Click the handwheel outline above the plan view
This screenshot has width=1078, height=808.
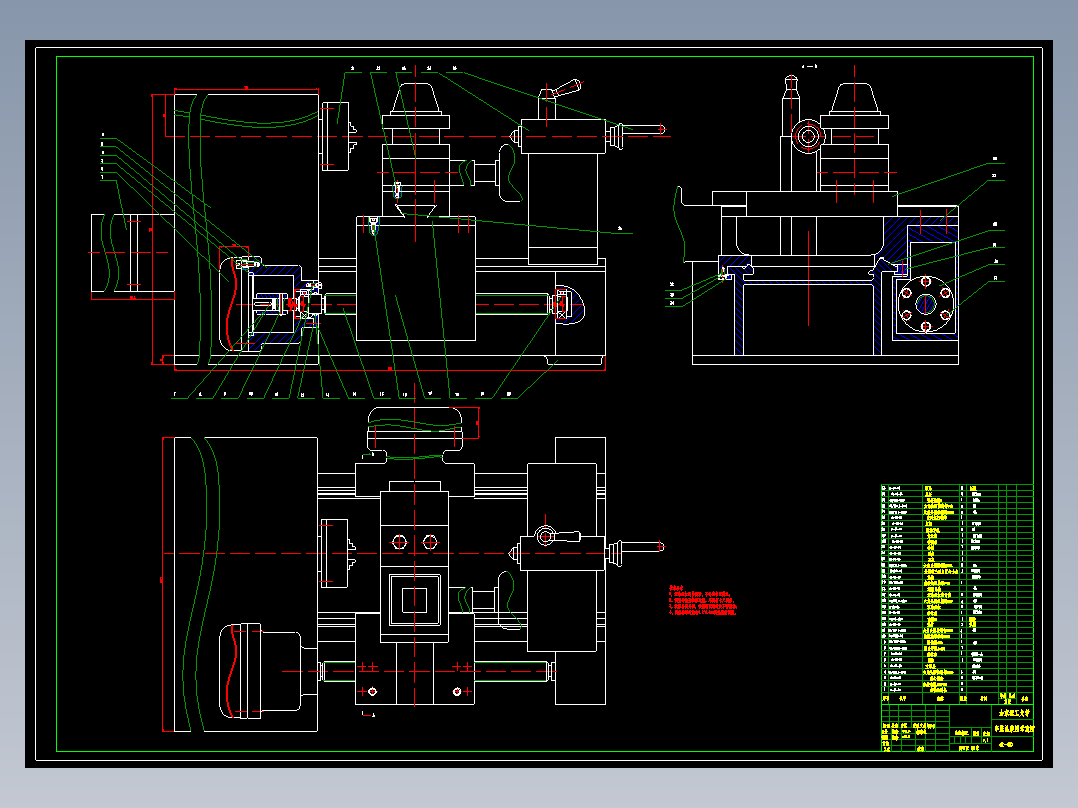coord(414,427)
